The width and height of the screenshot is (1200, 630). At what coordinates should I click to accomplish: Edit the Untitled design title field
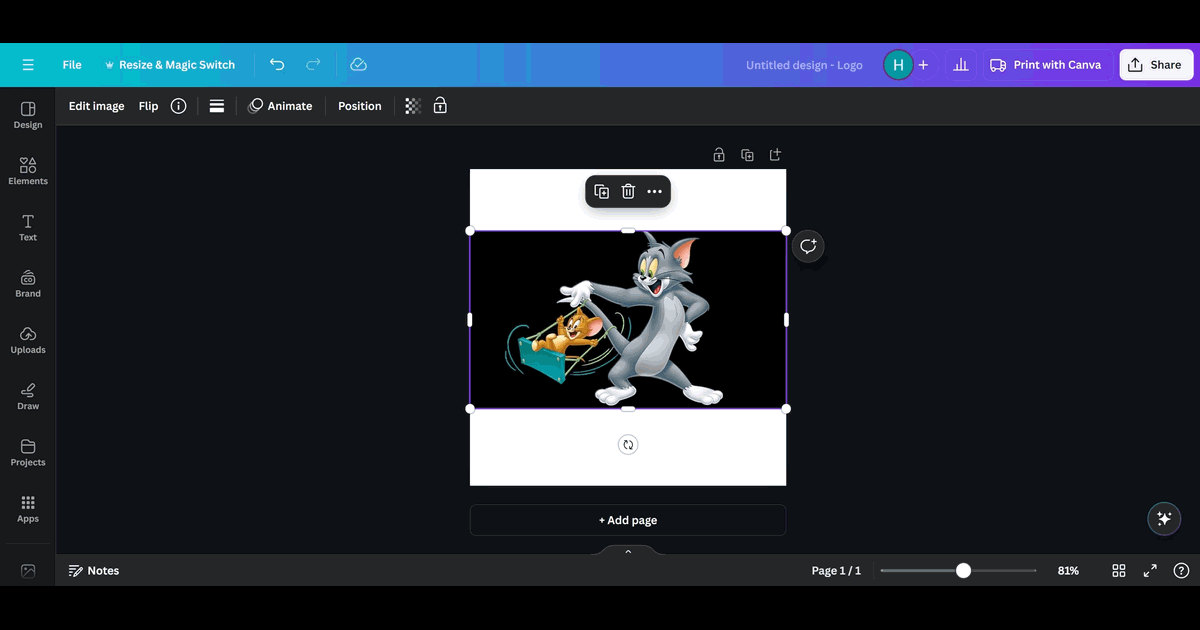point(804,65)
